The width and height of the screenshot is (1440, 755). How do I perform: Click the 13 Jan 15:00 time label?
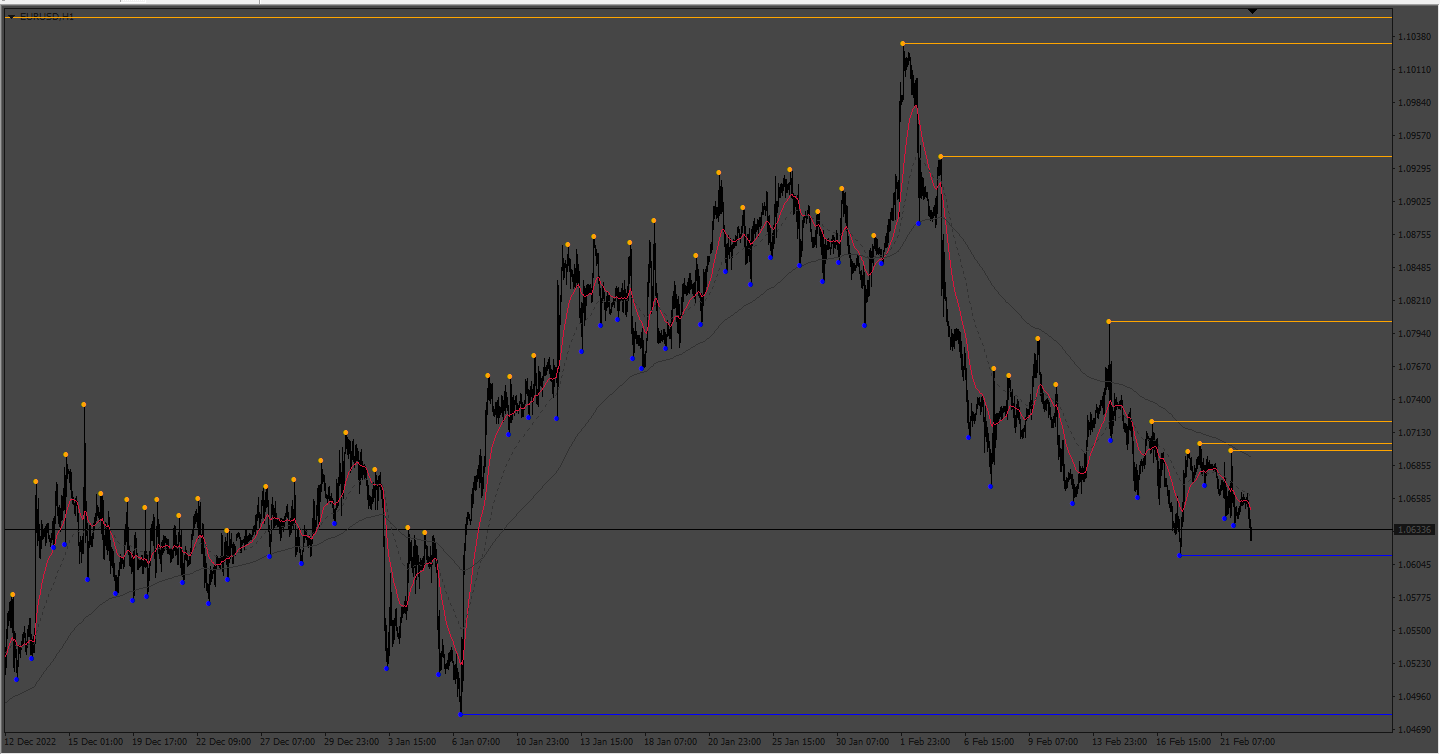click(x=608, y=743)
